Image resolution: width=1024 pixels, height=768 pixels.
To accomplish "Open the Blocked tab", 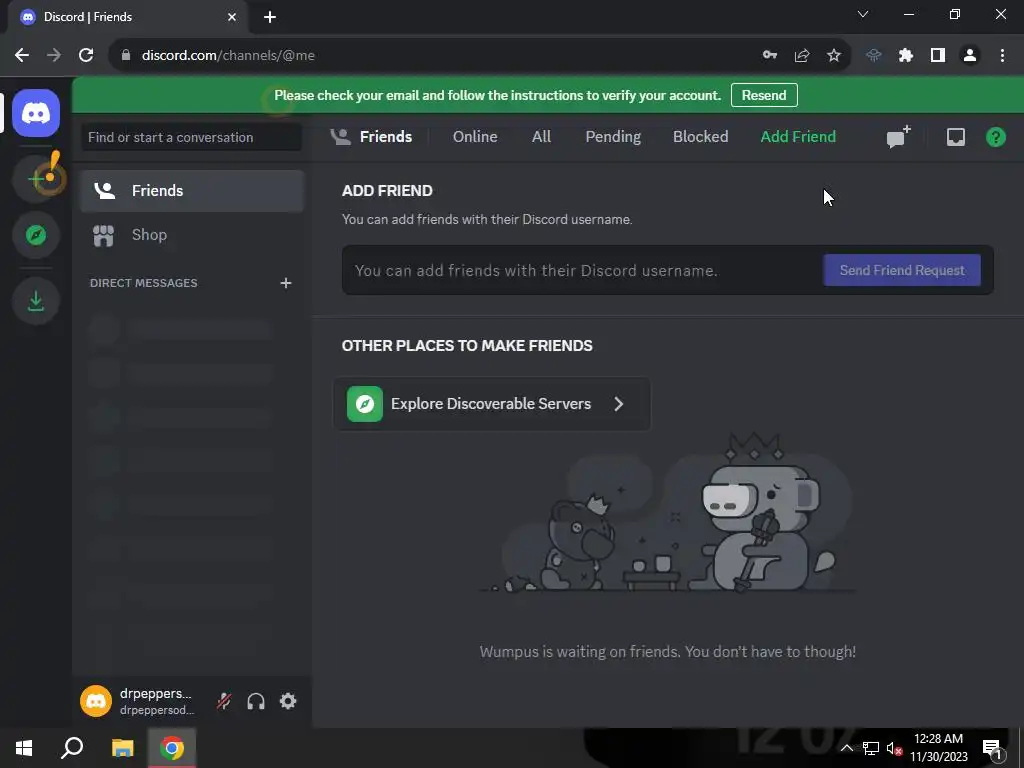I will point(700,136).
